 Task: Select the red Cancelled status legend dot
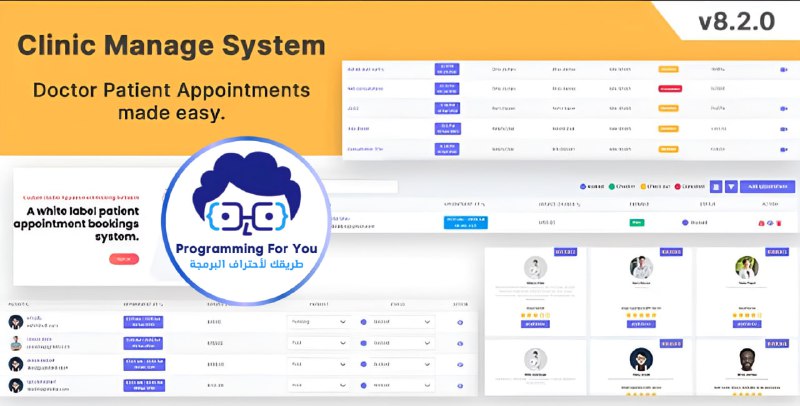point(678,187)
